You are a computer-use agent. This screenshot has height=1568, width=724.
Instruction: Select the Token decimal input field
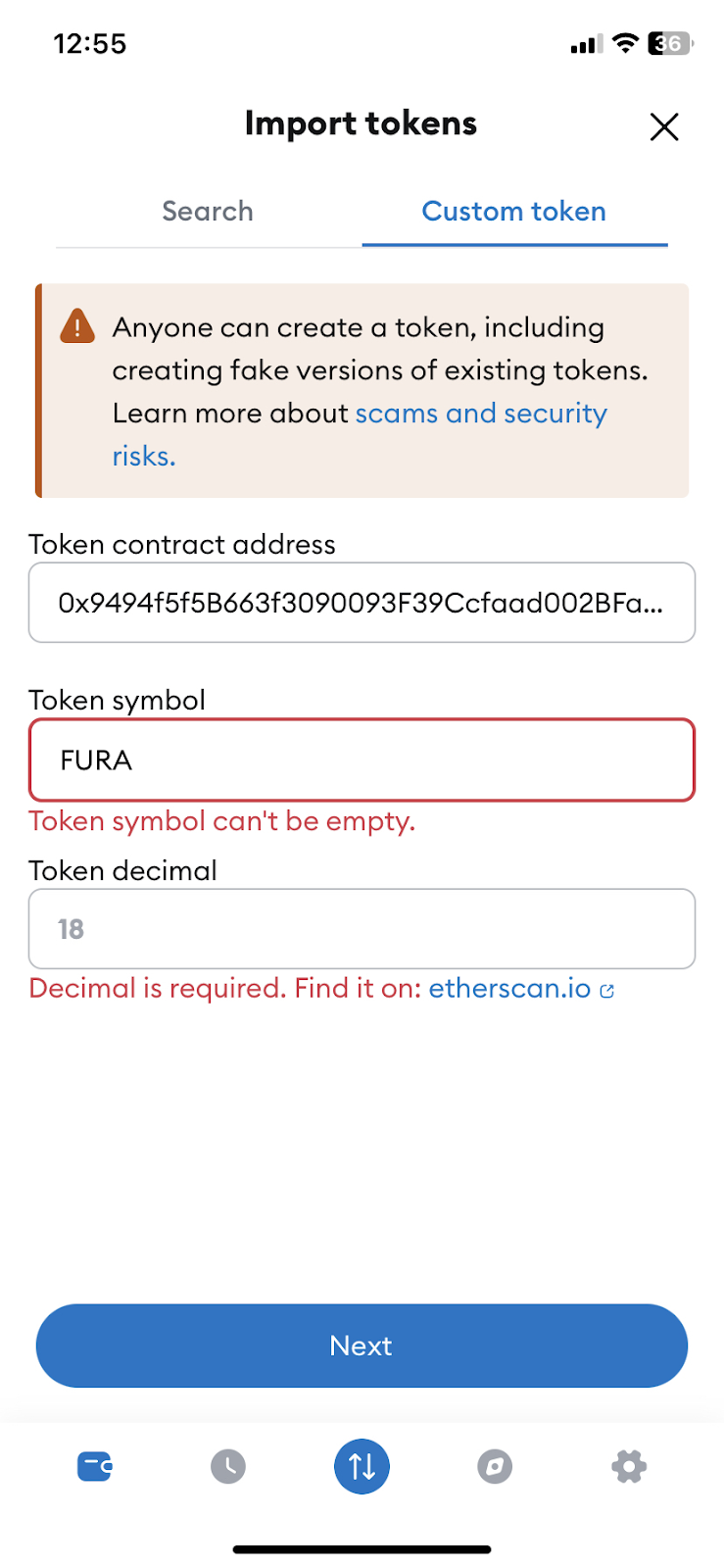pyautogui.click(x=362, y=929)
